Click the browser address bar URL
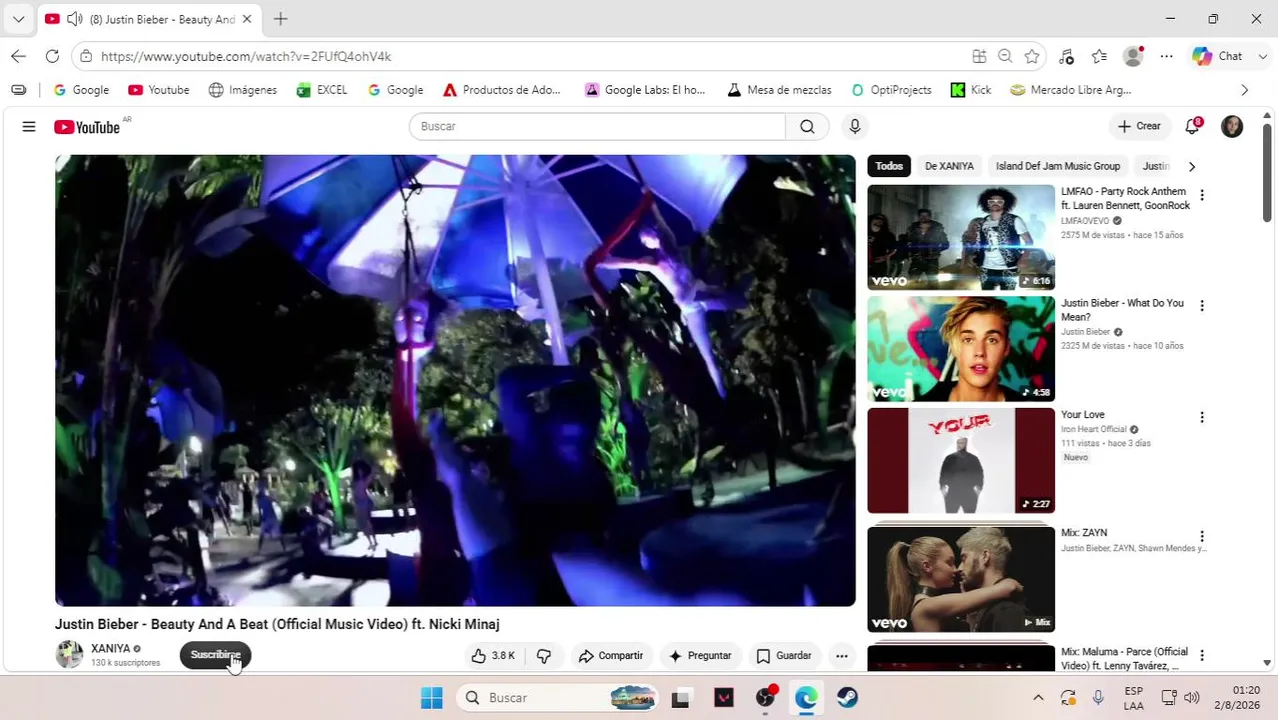The image size is (1278, 720). point(246,57)
